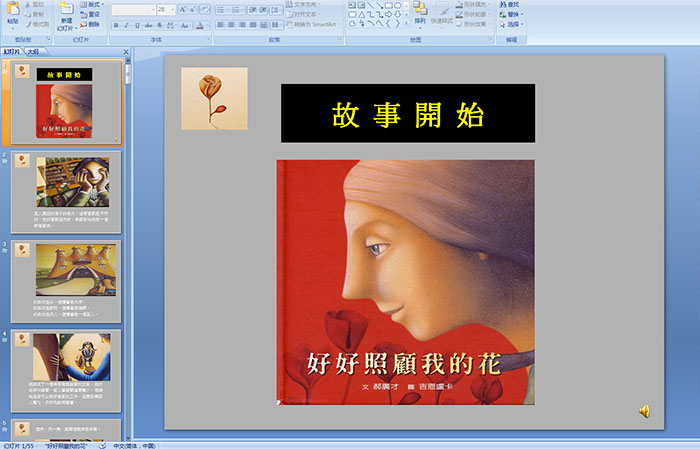Select the horizontal Text Box shape
This screenshot has width=700, height=449.
click(x=352, y=5)
